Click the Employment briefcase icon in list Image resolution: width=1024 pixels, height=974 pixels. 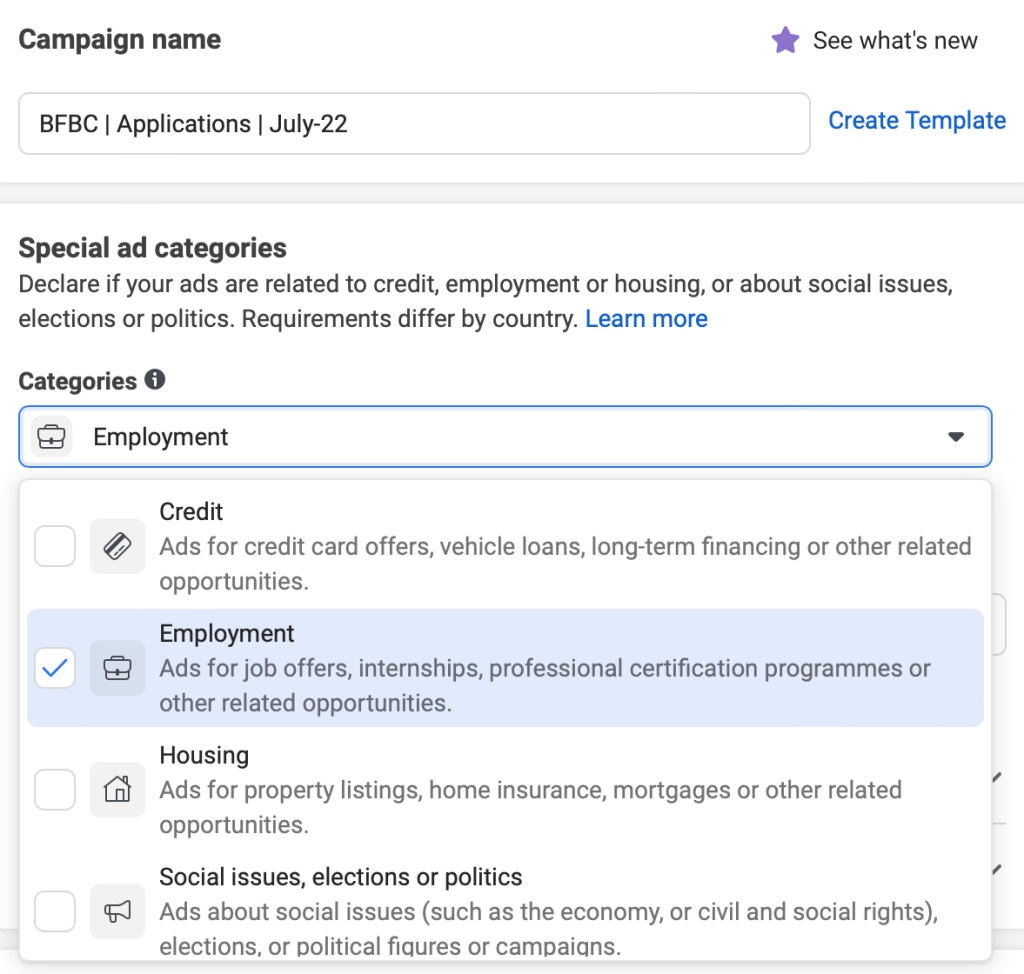[x=117, y=668]
